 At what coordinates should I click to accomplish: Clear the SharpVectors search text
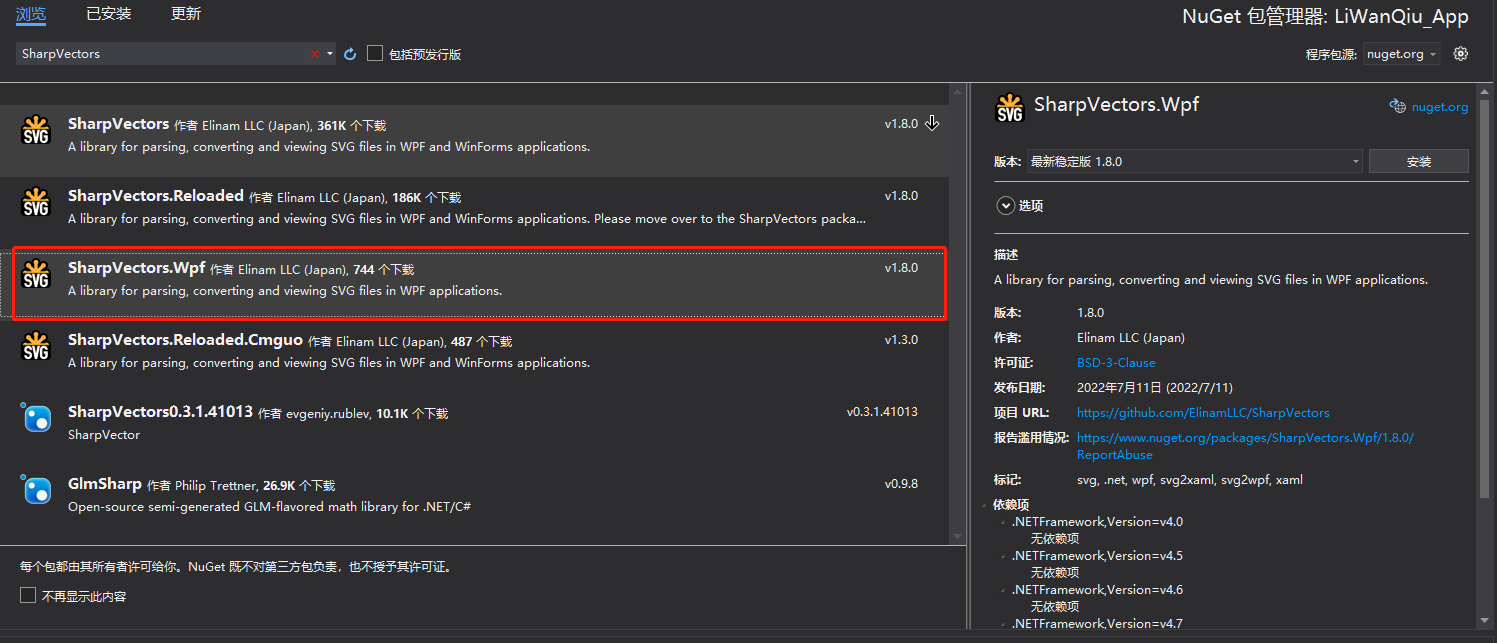(x=314, y=54)
